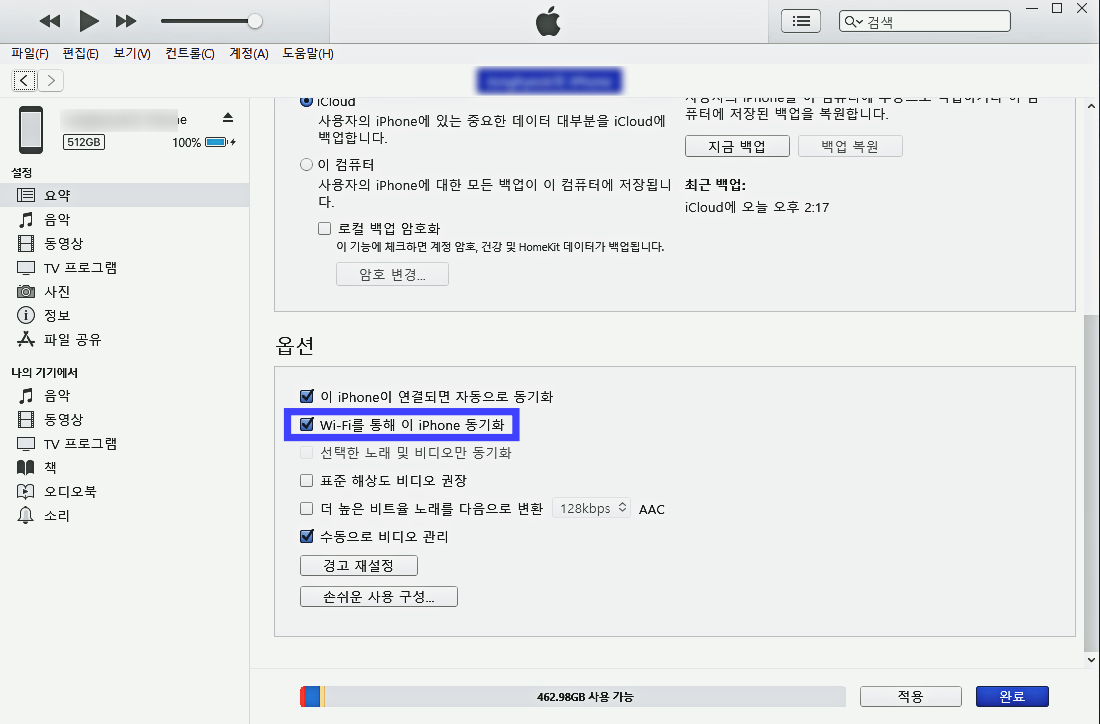Image resolution: width=1100 pixels, height=724 pixels.
Task: Adjust the volume slider knob
Action: (255, 21)
